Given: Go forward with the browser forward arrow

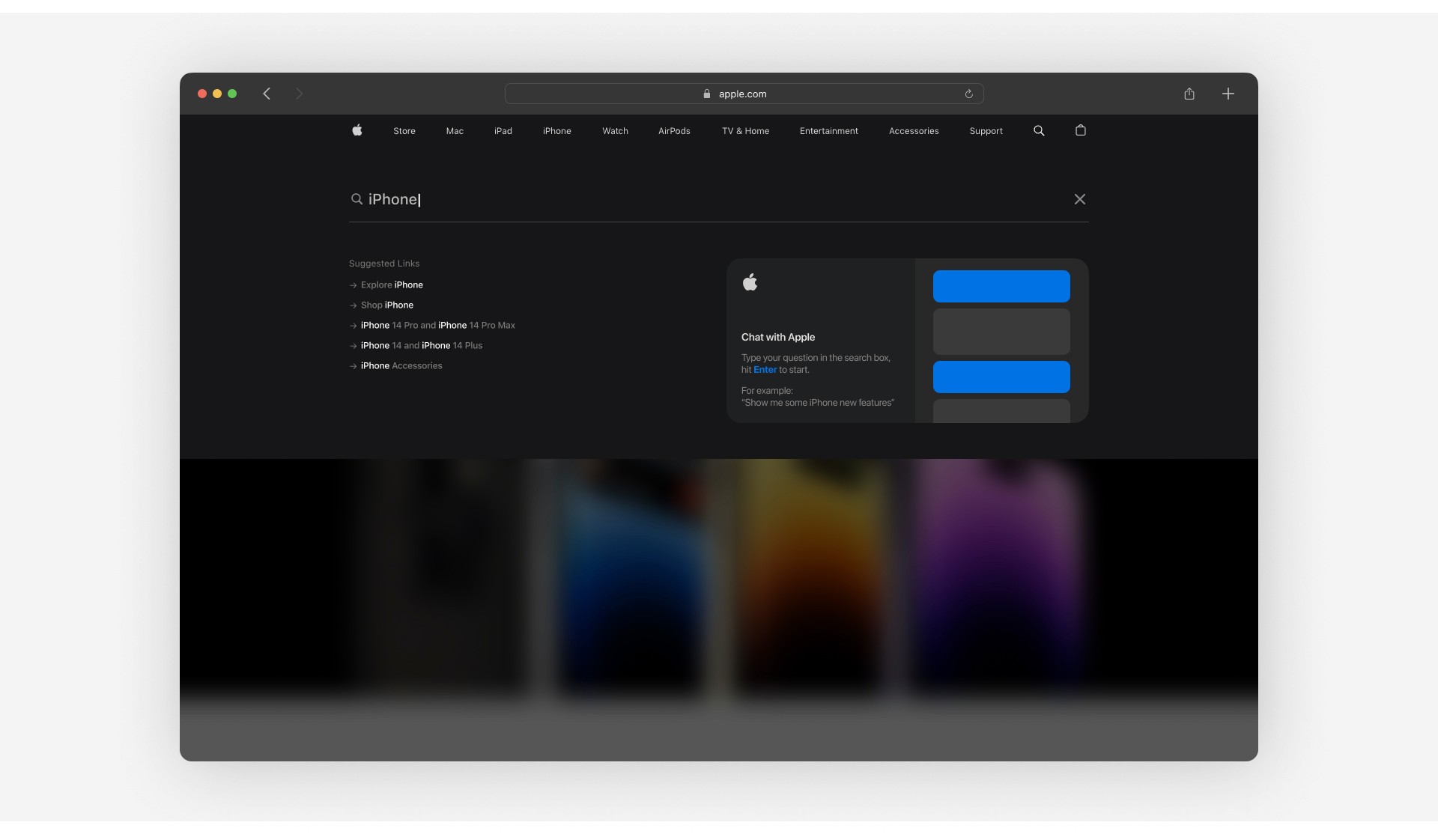Looking at the screenshot, I should click(299, 94).
